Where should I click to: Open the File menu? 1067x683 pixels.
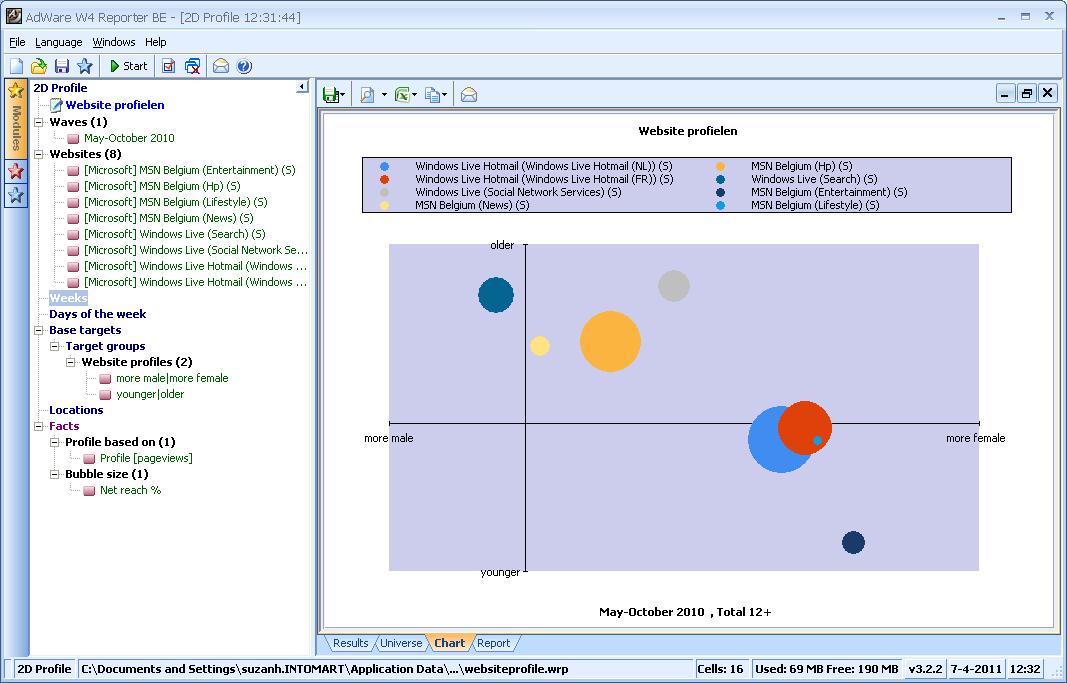tap(17, 42)
